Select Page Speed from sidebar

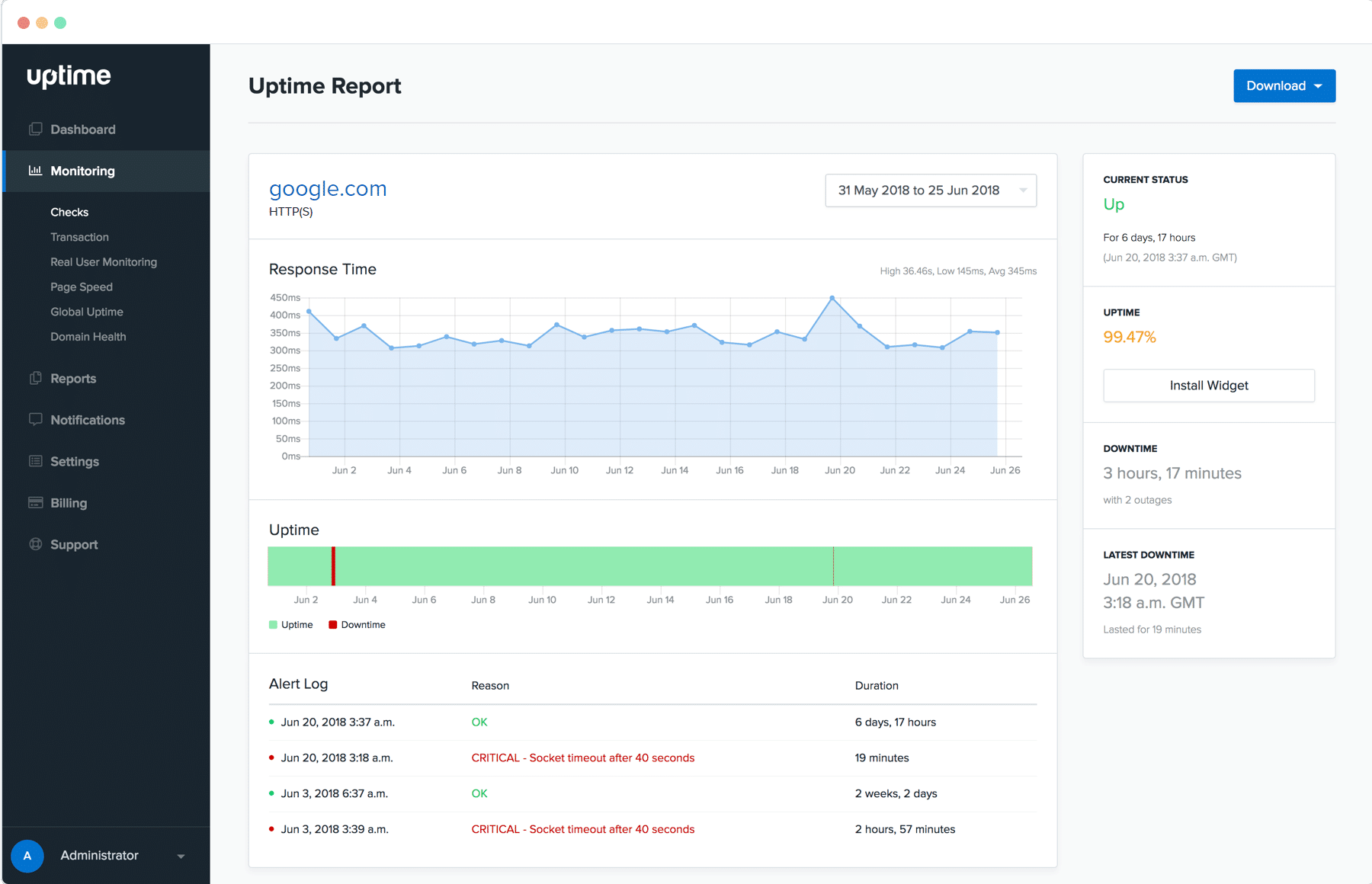pyautogui.click(x=81, y=287)
